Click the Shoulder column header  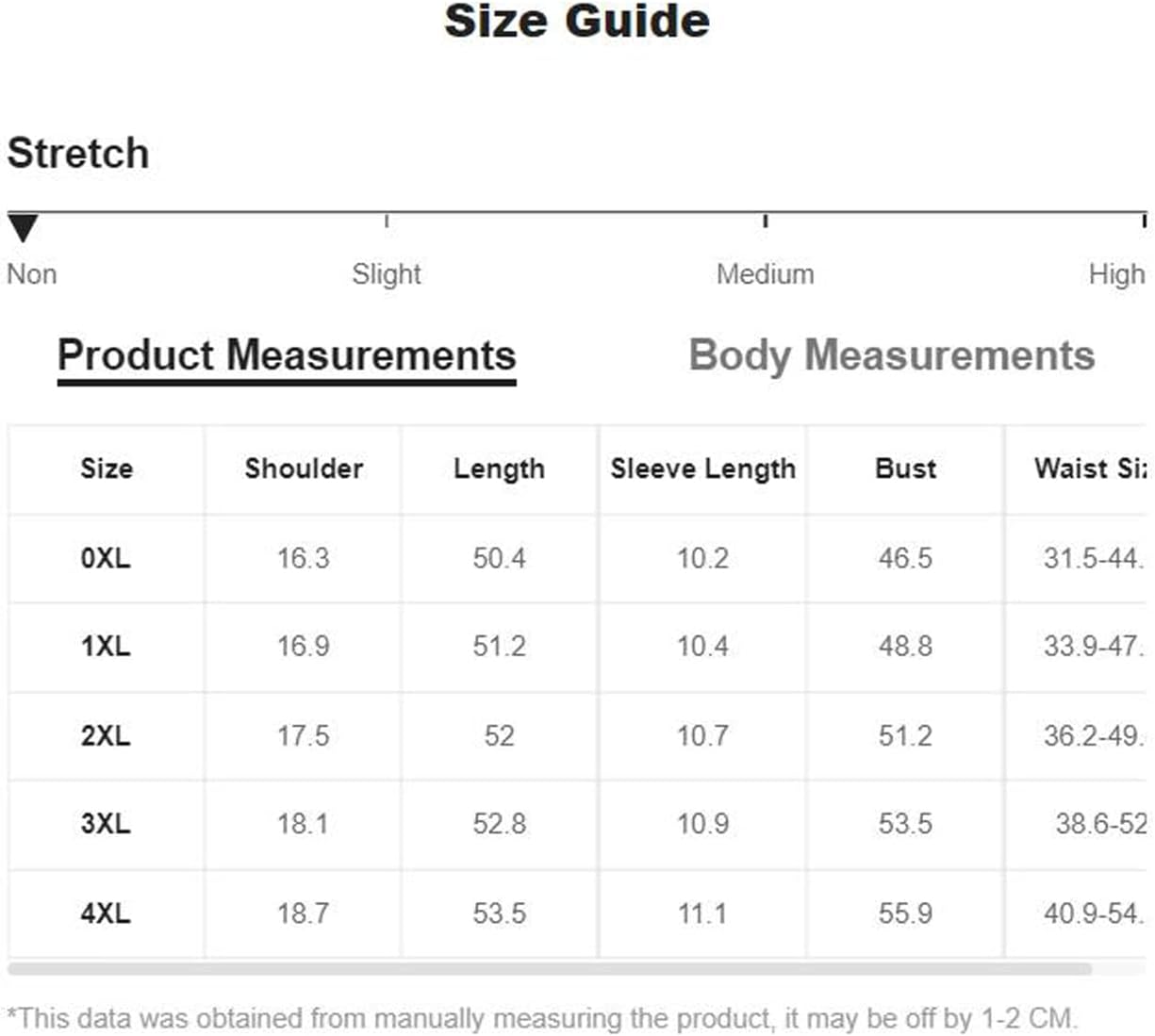[304, 469]
